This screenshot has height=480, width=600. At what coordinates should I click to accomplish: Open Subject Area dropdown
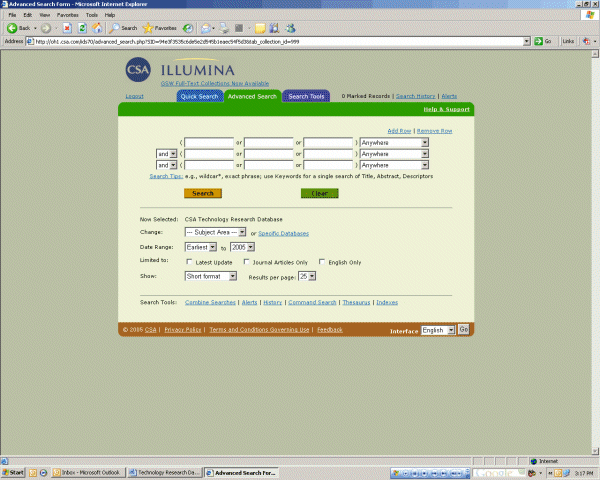pos(215,232)
